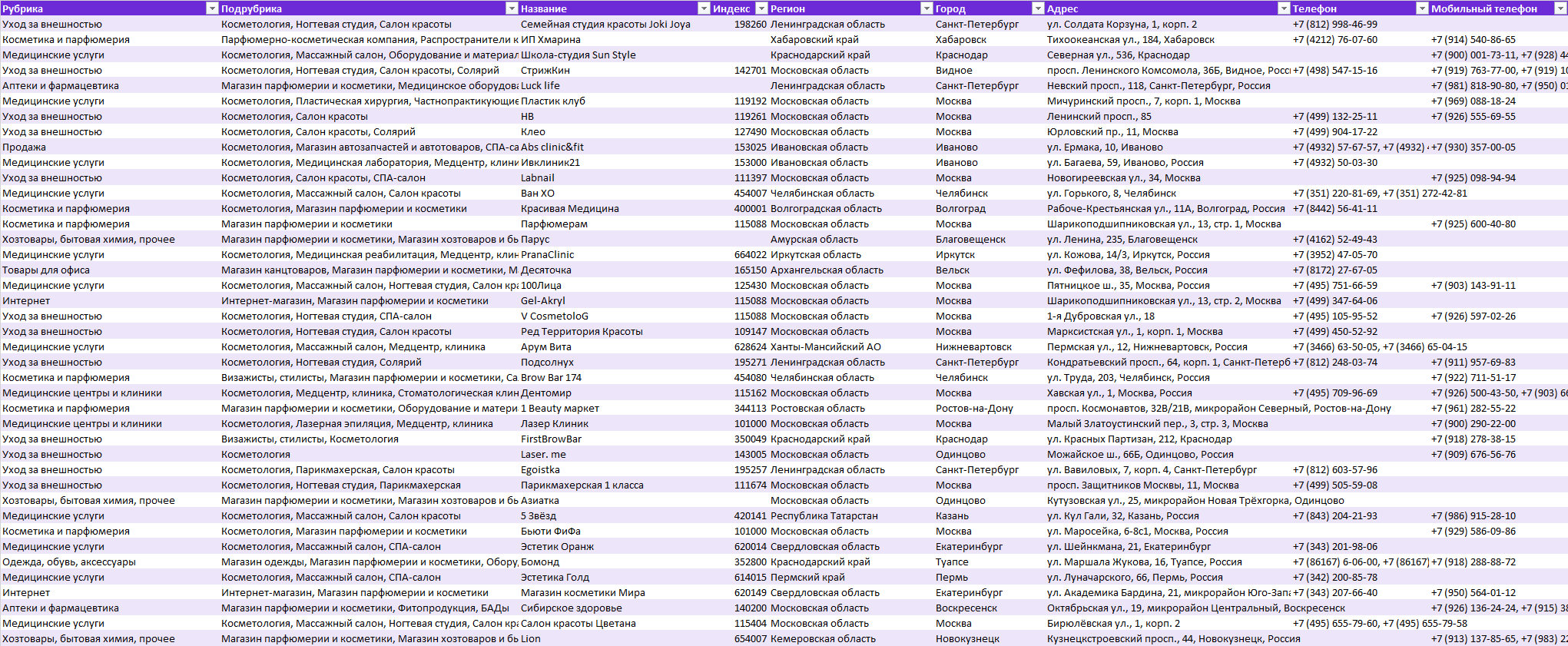
Task: Select the rubric cell "Продажа"
Action: (110, 147)
